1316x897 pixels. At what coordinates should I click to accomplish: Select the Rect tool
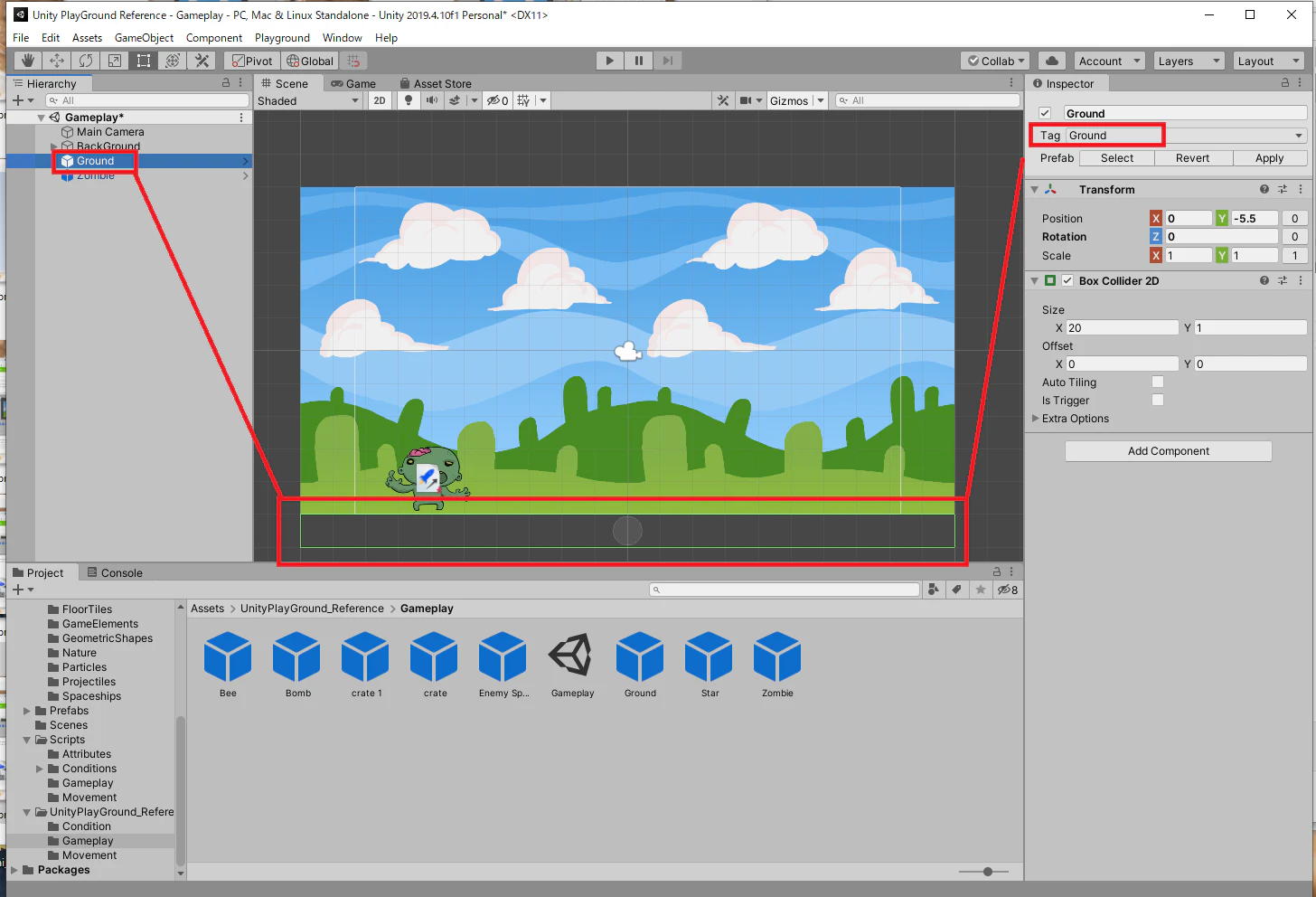144,61
